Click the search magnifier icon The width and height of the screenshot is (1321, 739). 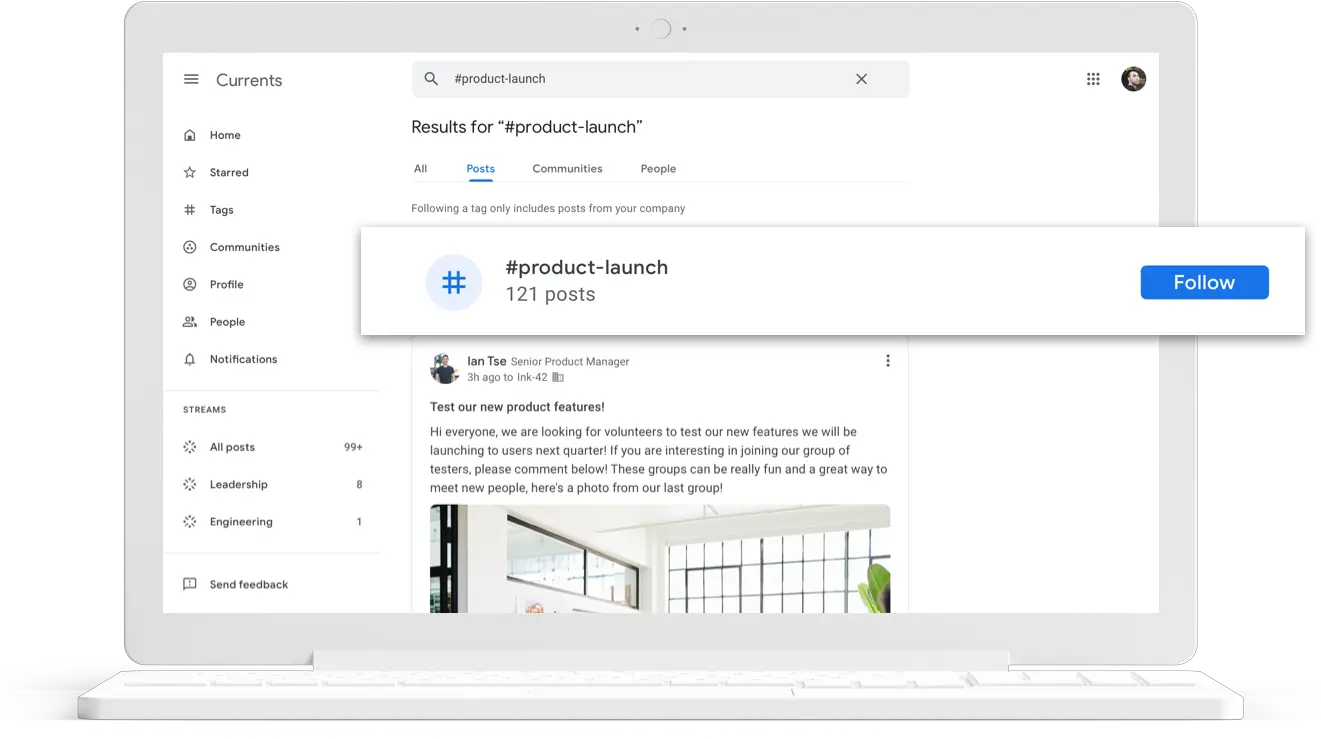[x=431, y=79]
